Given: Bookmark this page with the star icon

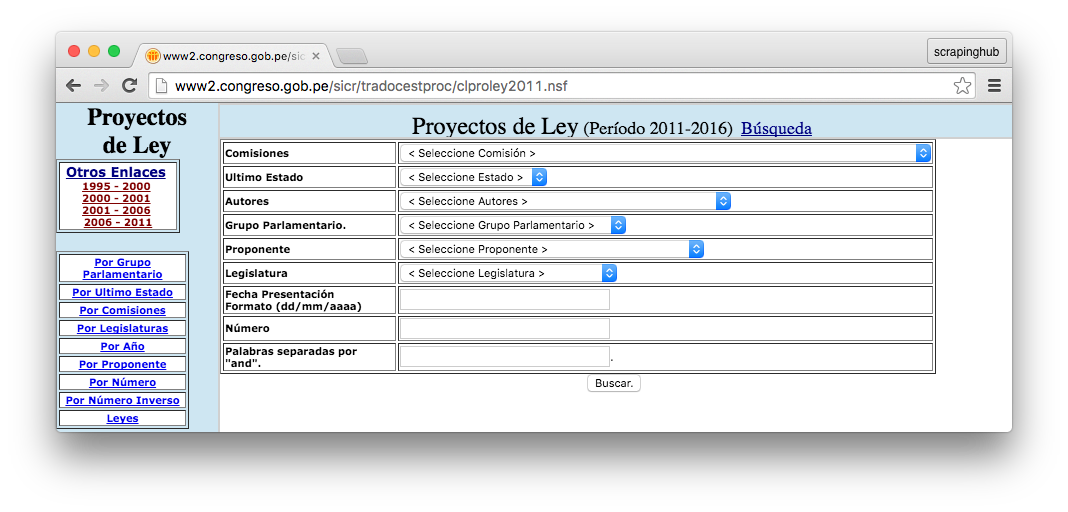Looking at the screenshot, I should tap(962, 86).
